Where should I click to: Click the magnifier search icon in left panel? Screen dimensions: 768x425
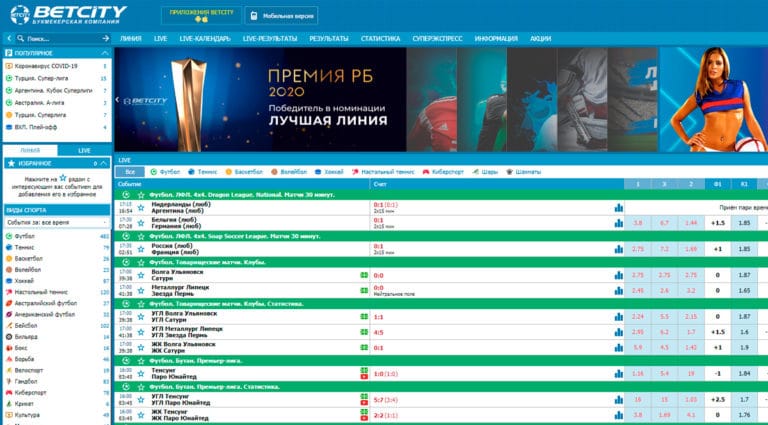21,38
